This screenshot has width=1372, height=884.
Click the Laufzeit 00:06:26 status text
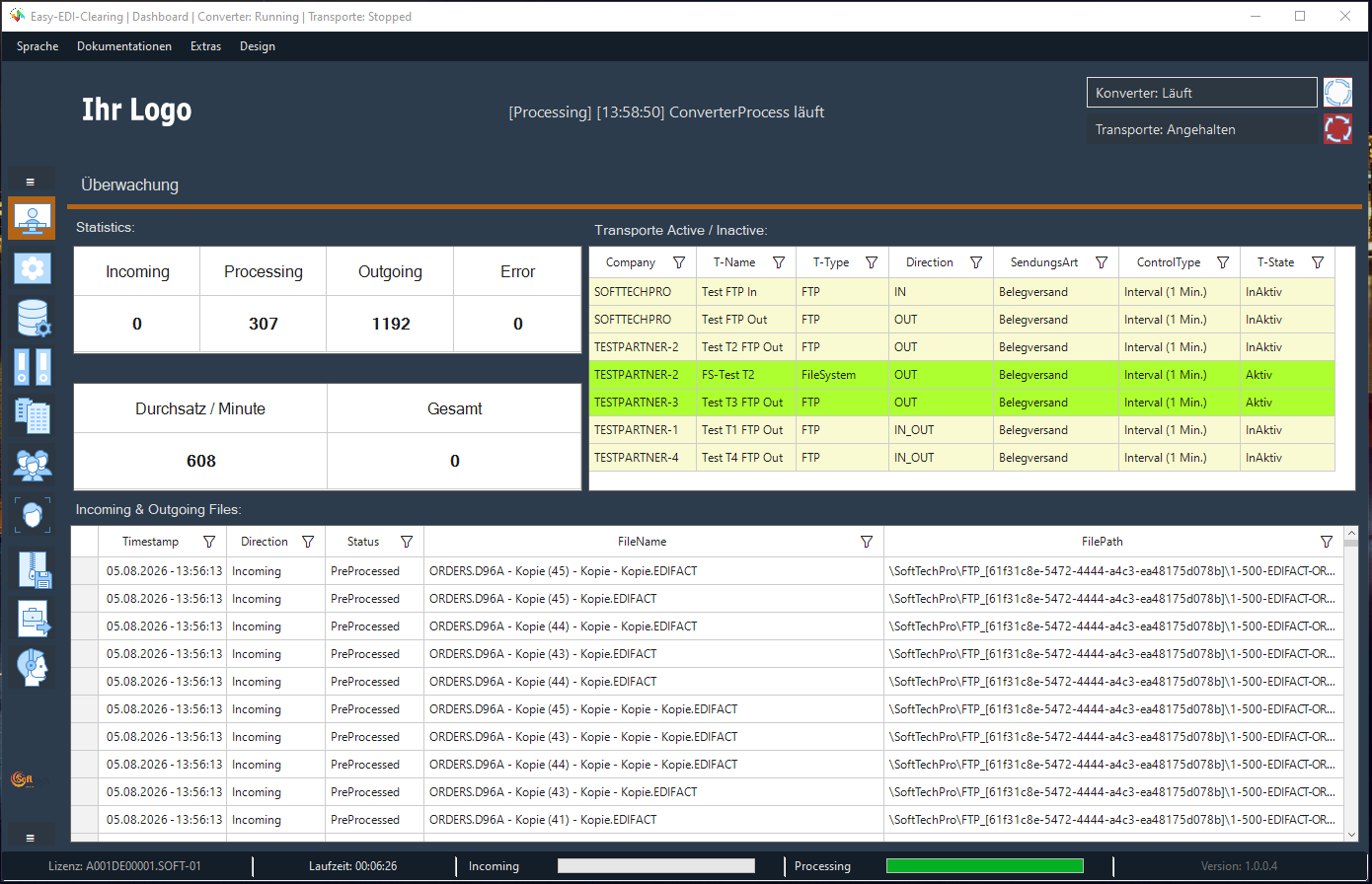[x=353, y=866]
